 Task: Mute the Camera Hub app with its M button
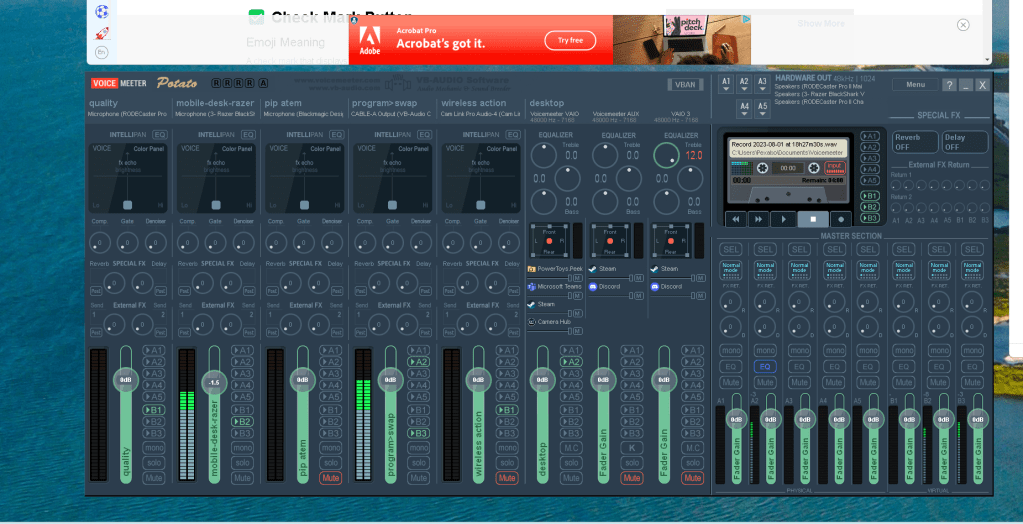[x=577, y=331]
